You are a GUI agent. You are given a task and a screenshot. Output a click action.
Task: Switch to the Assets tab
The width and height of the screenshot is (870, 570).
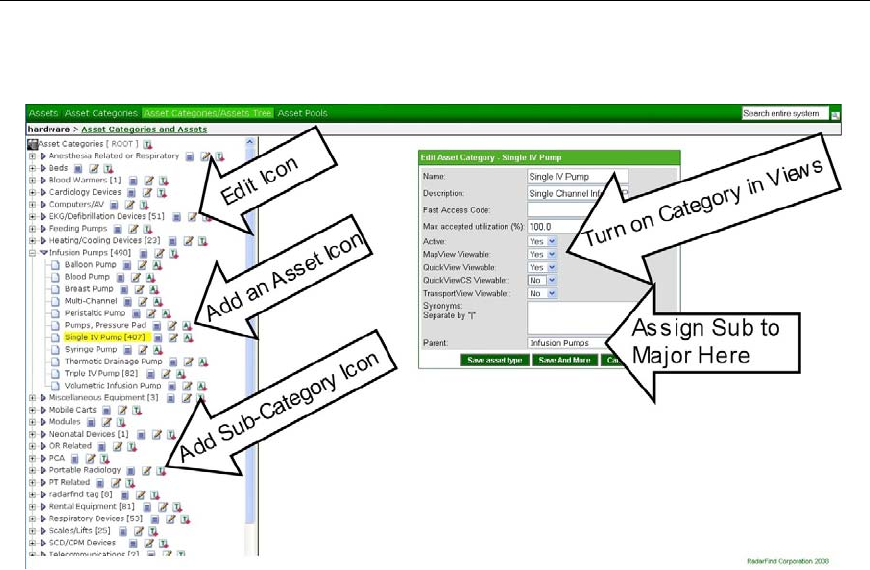pyautogui.click(x=43, y=113)
